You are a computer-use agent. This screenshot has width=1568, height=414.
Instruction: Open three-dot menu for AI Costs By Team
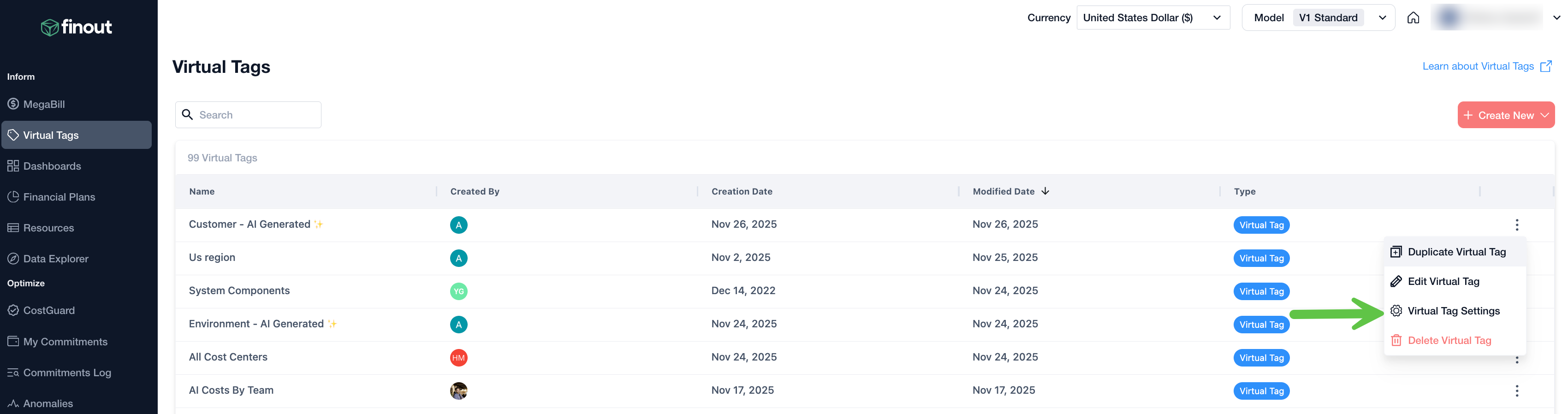click(1516, 391)
